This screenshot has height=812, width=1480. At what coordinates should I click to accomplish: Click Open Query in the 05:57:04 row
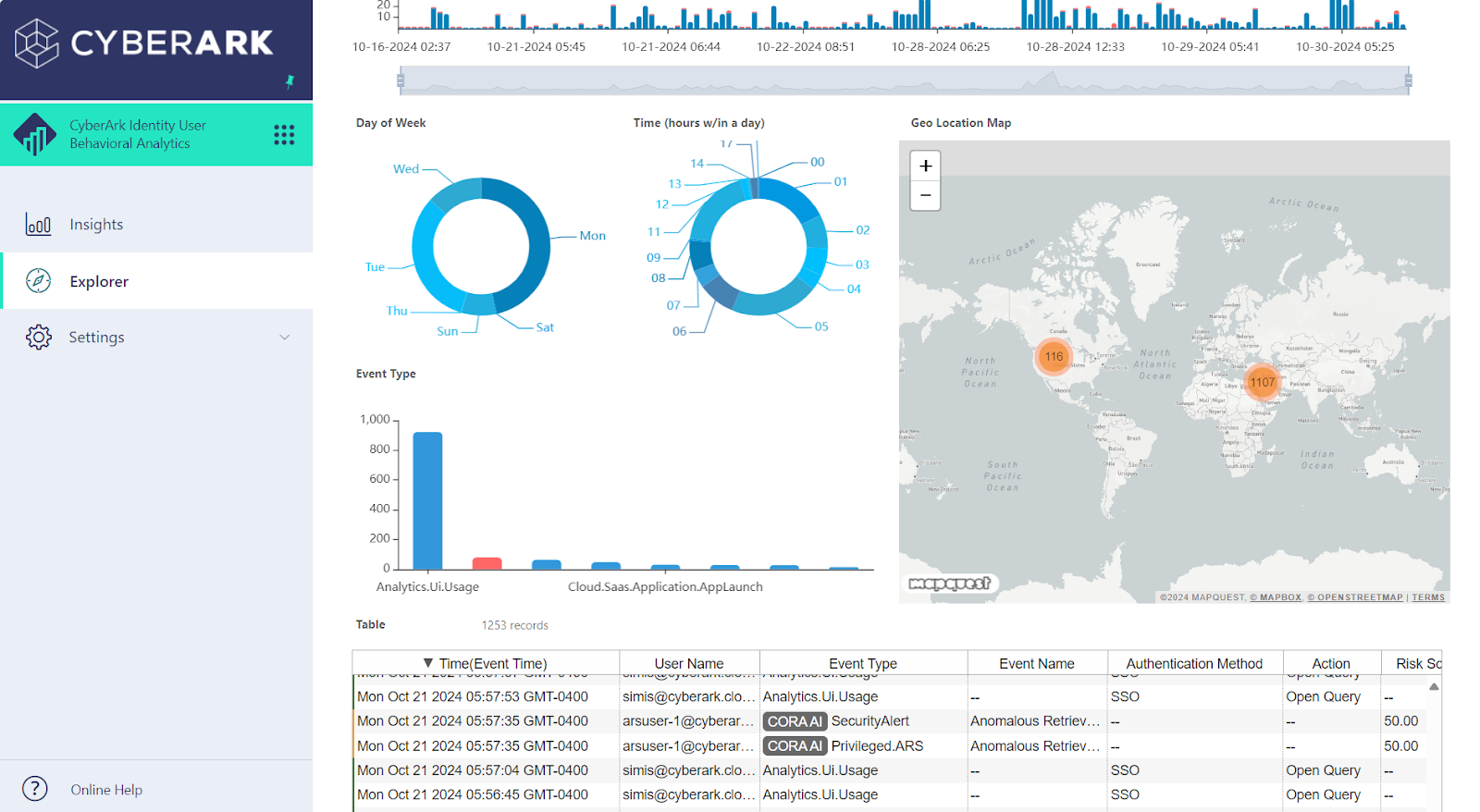[1323, 770]
